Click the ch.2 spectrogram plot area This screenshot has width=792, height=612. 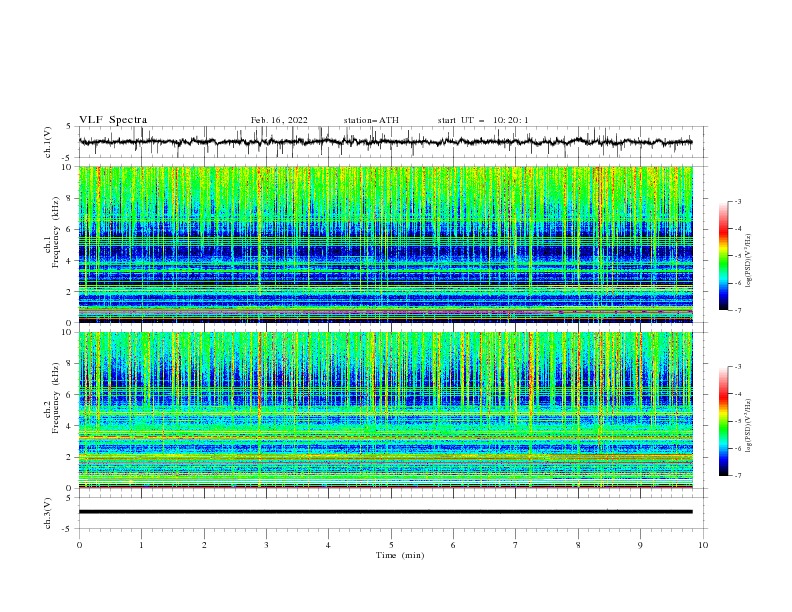[385, 410]
